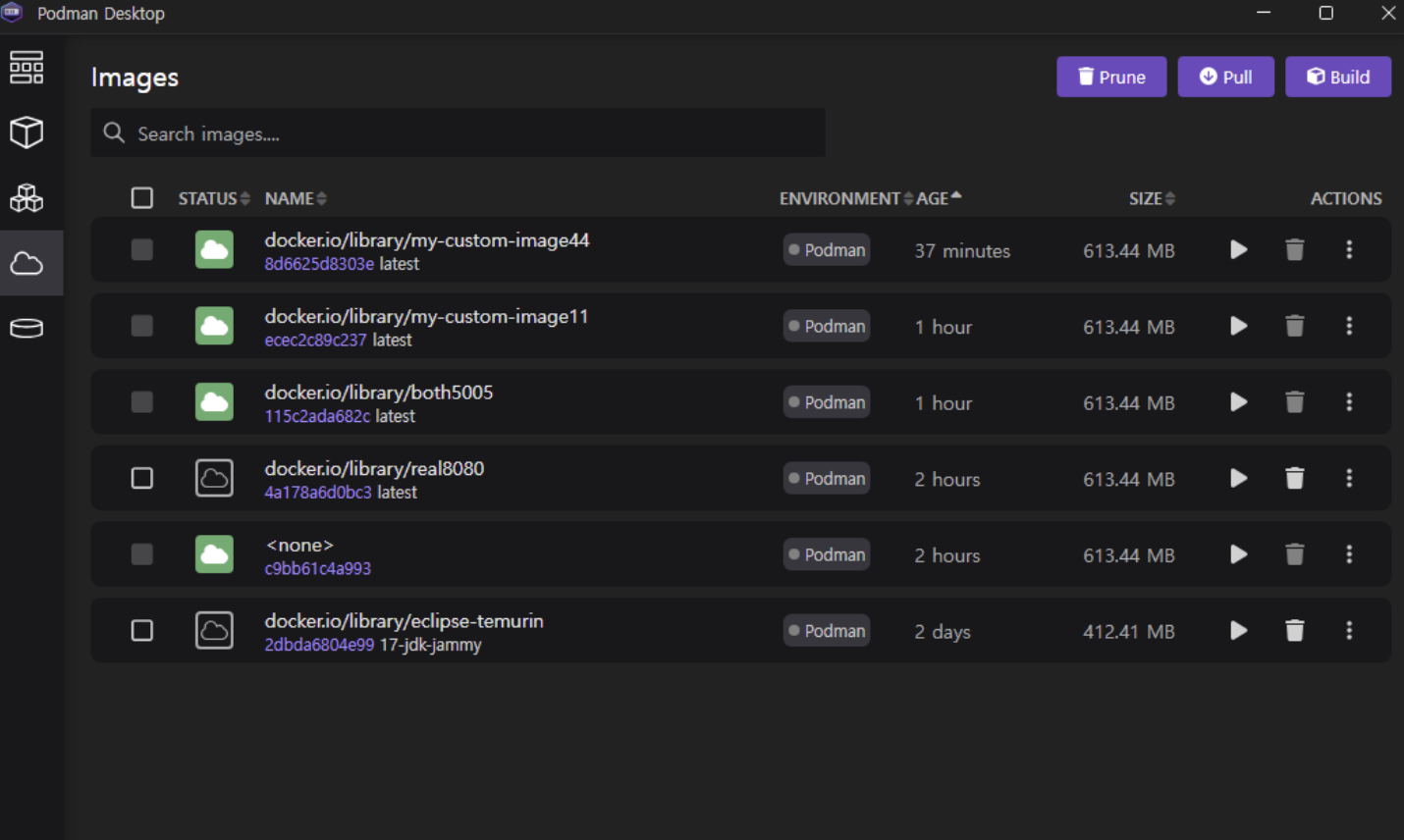Open docker.io/library/both5005 image details
Viewport: 1404px width, 840px height.
point(379,392)
